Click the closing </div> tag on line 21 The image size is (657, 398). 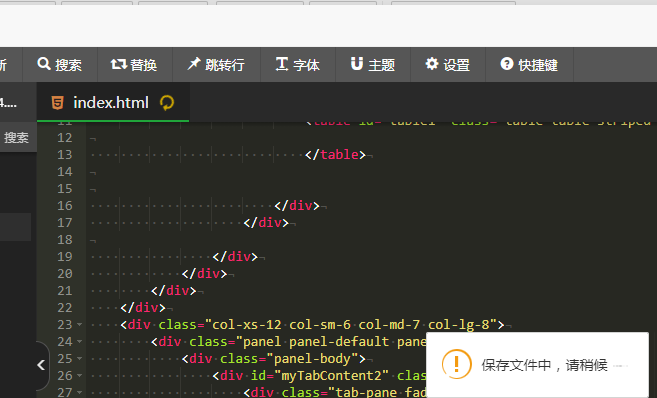[173, 291]
